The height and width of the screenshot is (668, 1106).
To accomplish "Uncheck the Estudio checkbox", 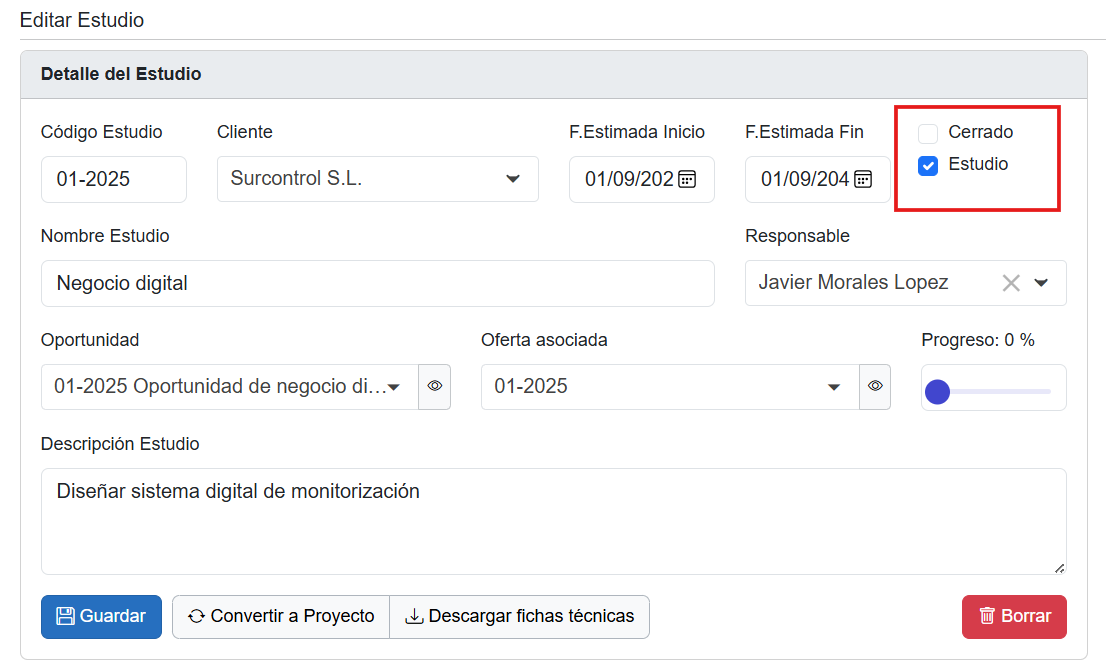I will (x=928, y=166).
